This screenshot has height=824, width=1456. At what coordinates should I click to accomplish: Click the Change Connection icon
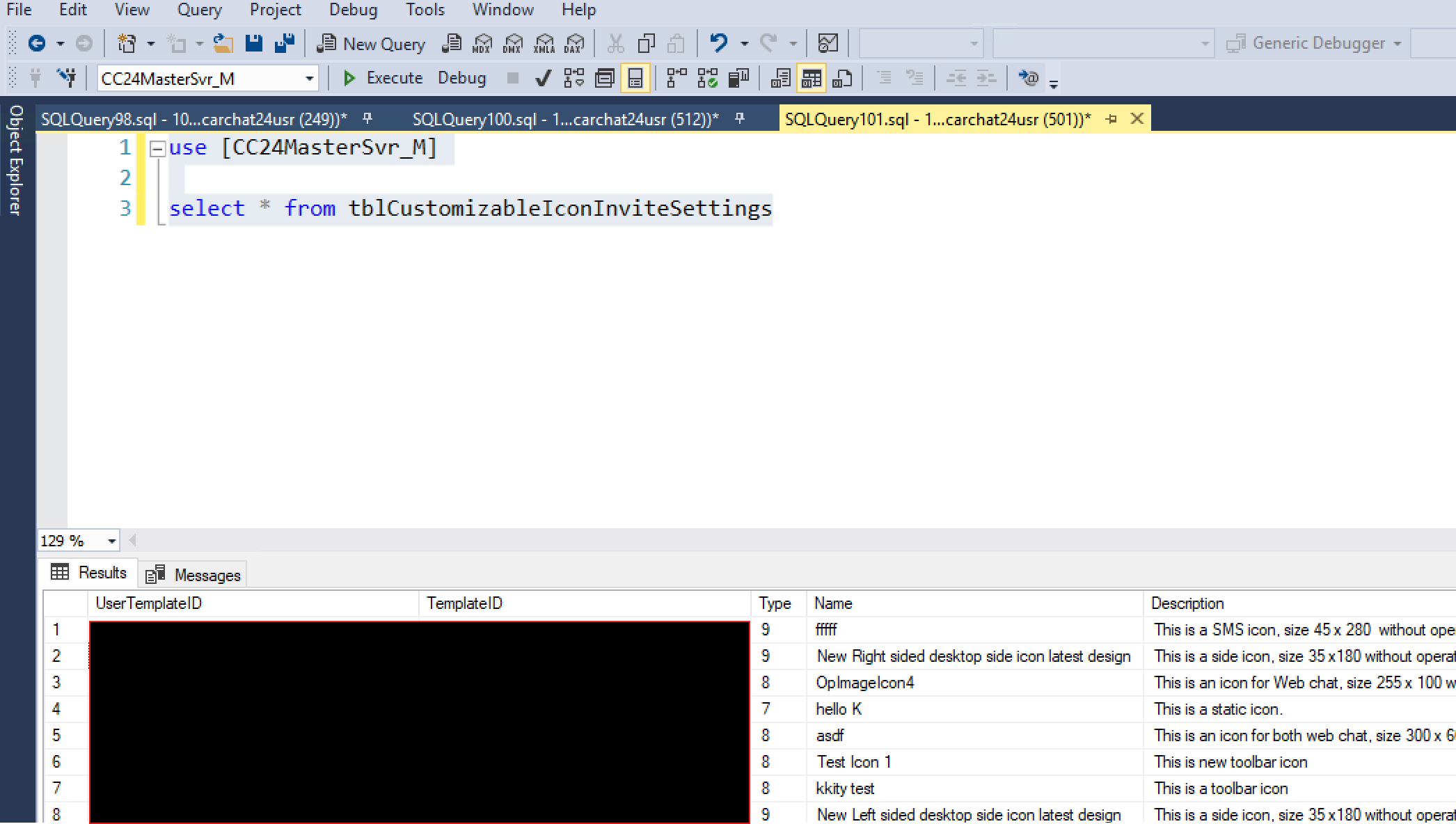tap(67, 78)
